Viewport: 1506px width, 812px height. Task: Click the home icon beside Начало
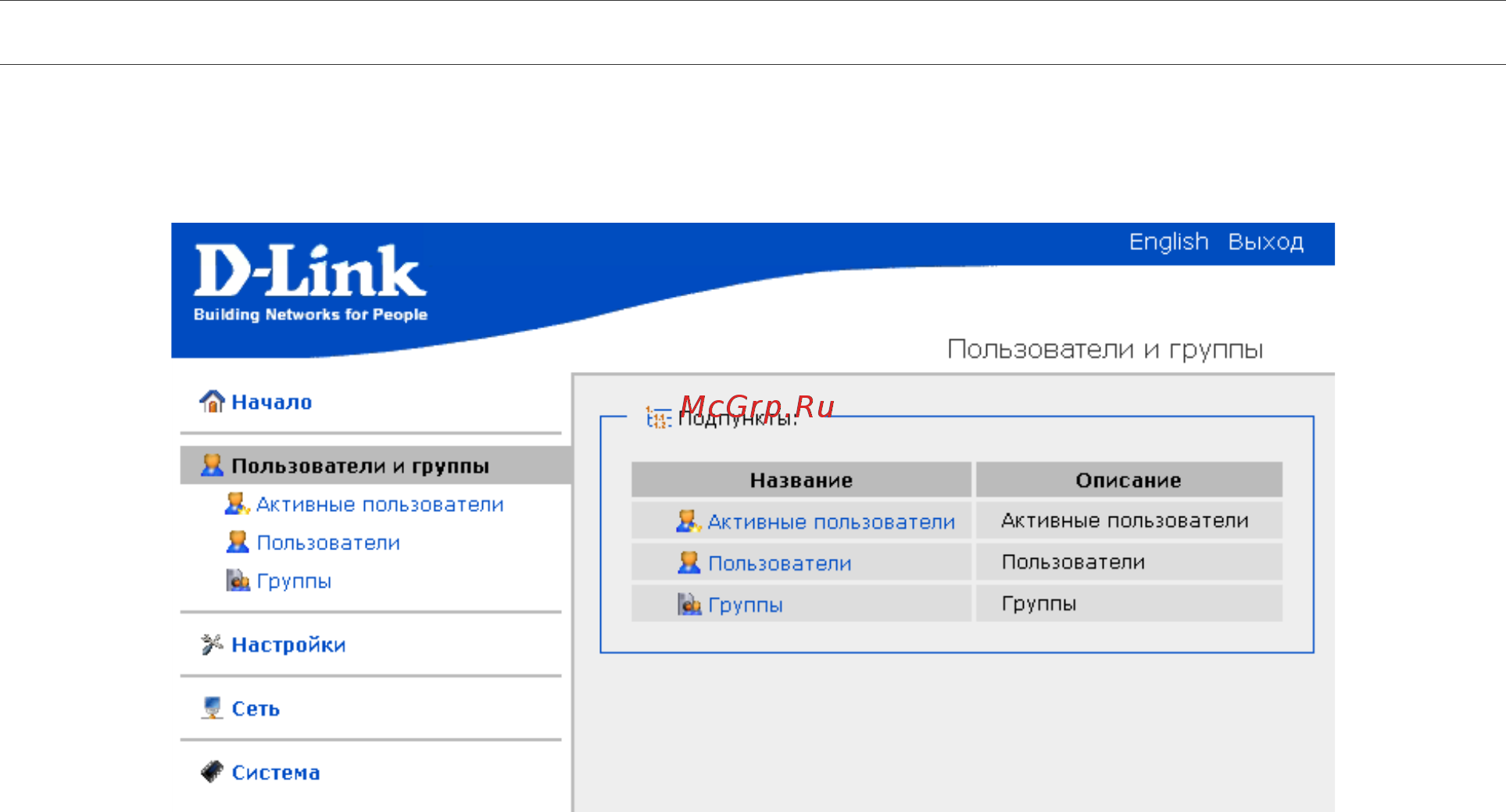click(x=212, y=401)
